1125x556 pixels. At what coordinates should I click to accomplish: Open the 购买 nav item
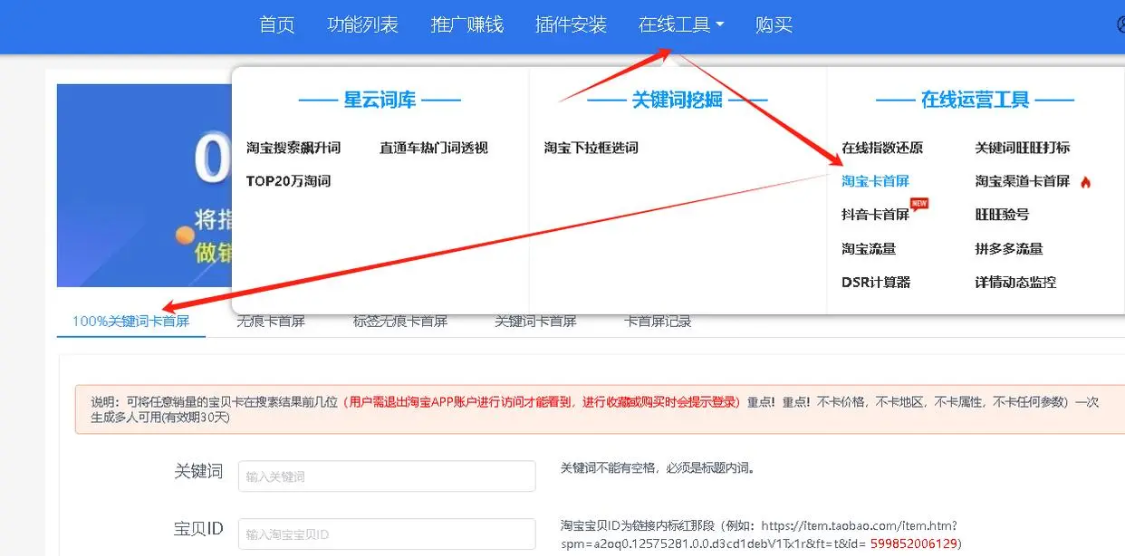point(773,25)
